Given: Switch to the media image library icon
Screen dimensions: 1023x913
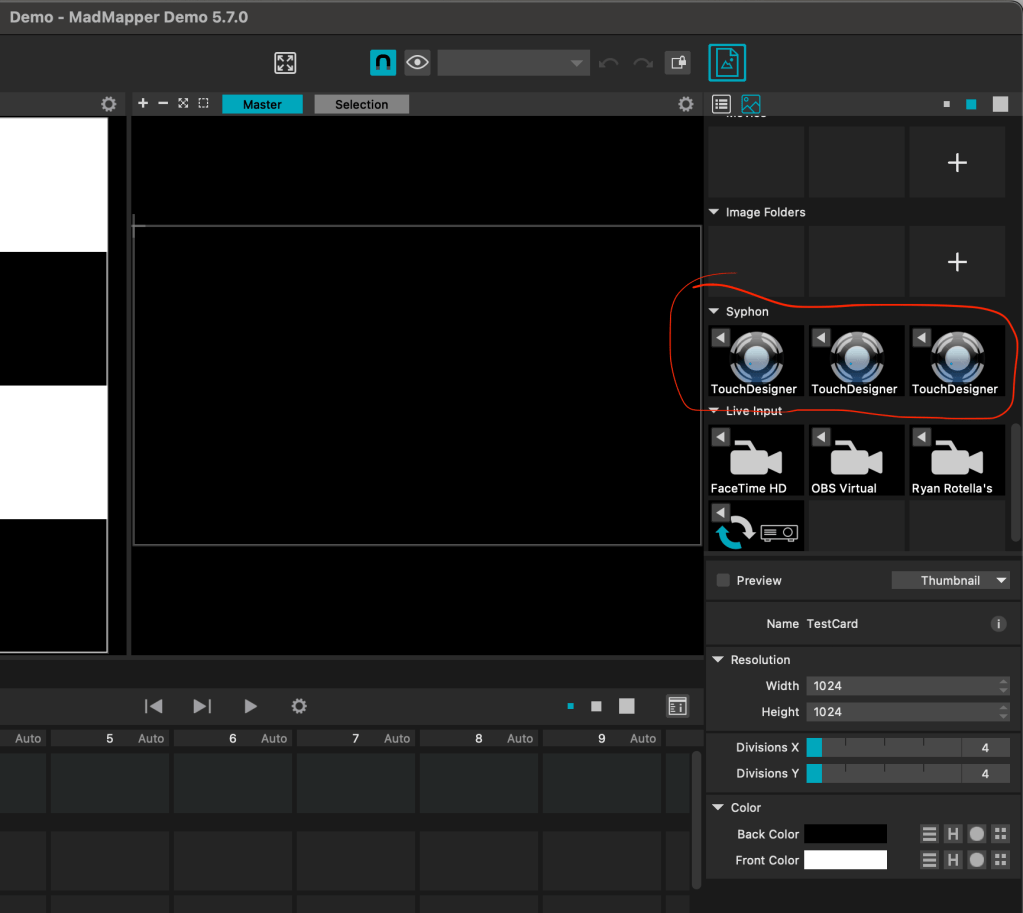Looking at the screenshot, I should coord(750,104).
